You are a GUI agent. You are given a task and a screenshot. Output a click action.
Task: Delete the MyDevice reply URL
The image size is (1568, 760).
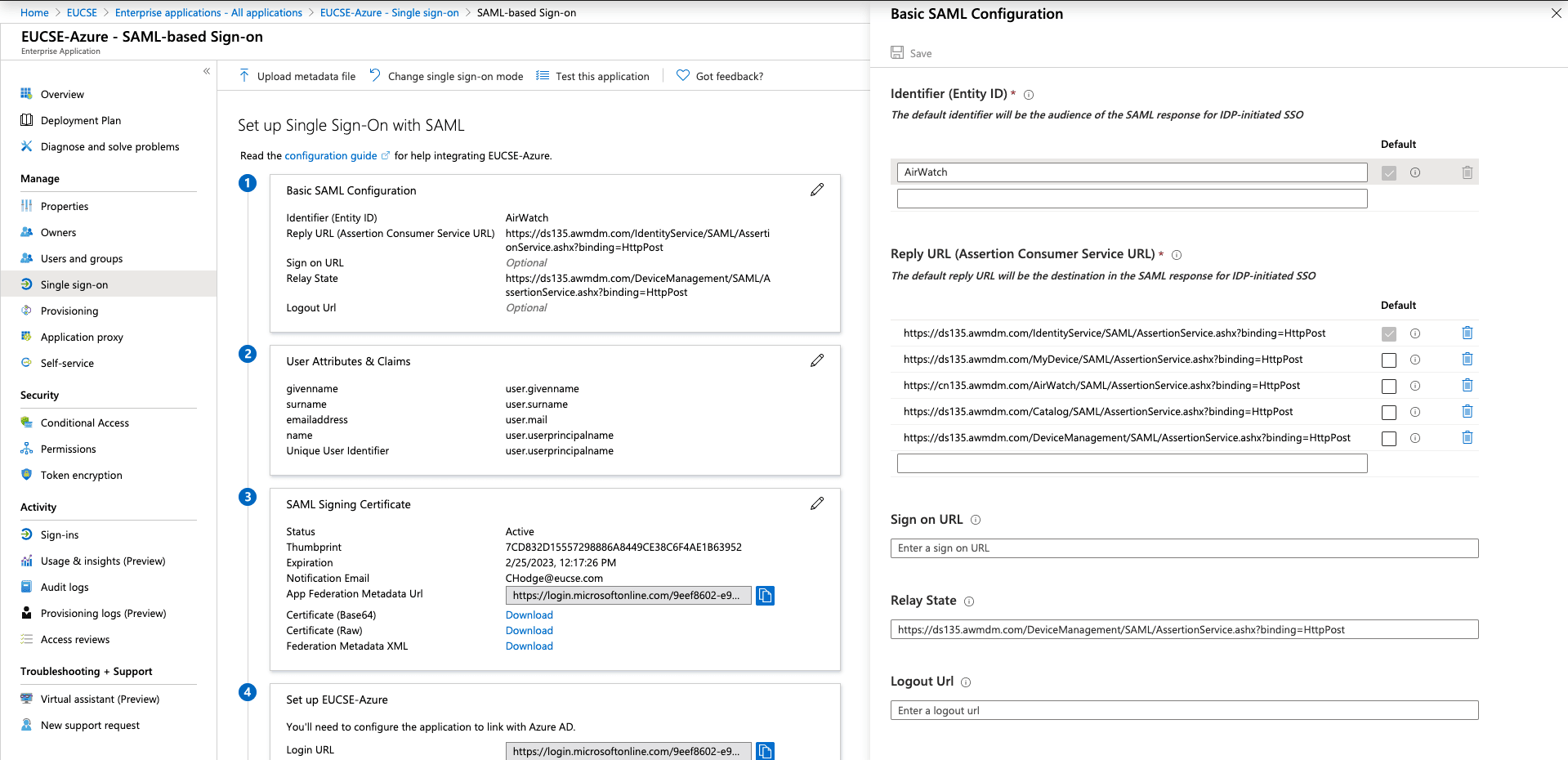[x=1467, y=359]
